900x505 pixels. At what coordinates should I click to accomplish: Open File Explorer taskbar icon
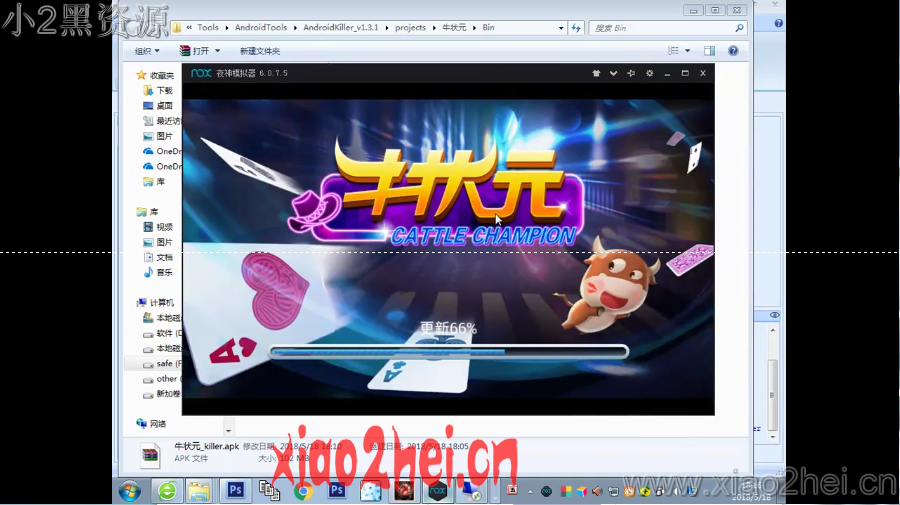point(199,491)
